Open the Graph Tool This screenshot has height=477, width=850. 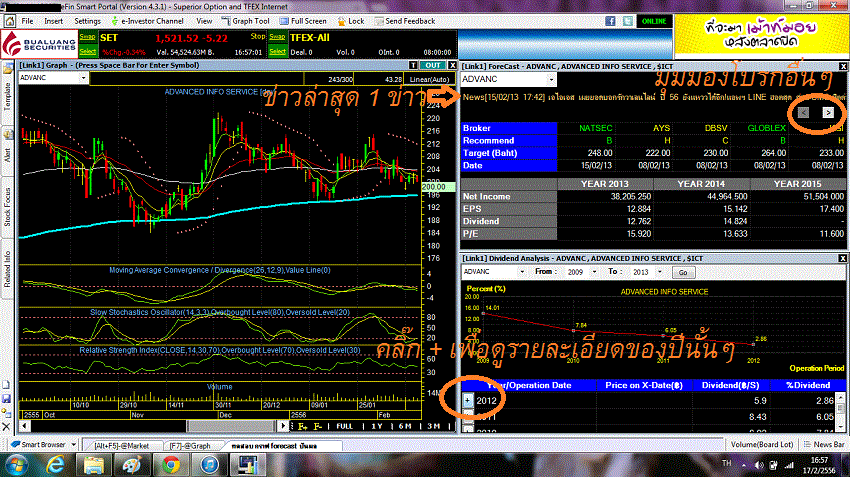(x=246, y=21)
